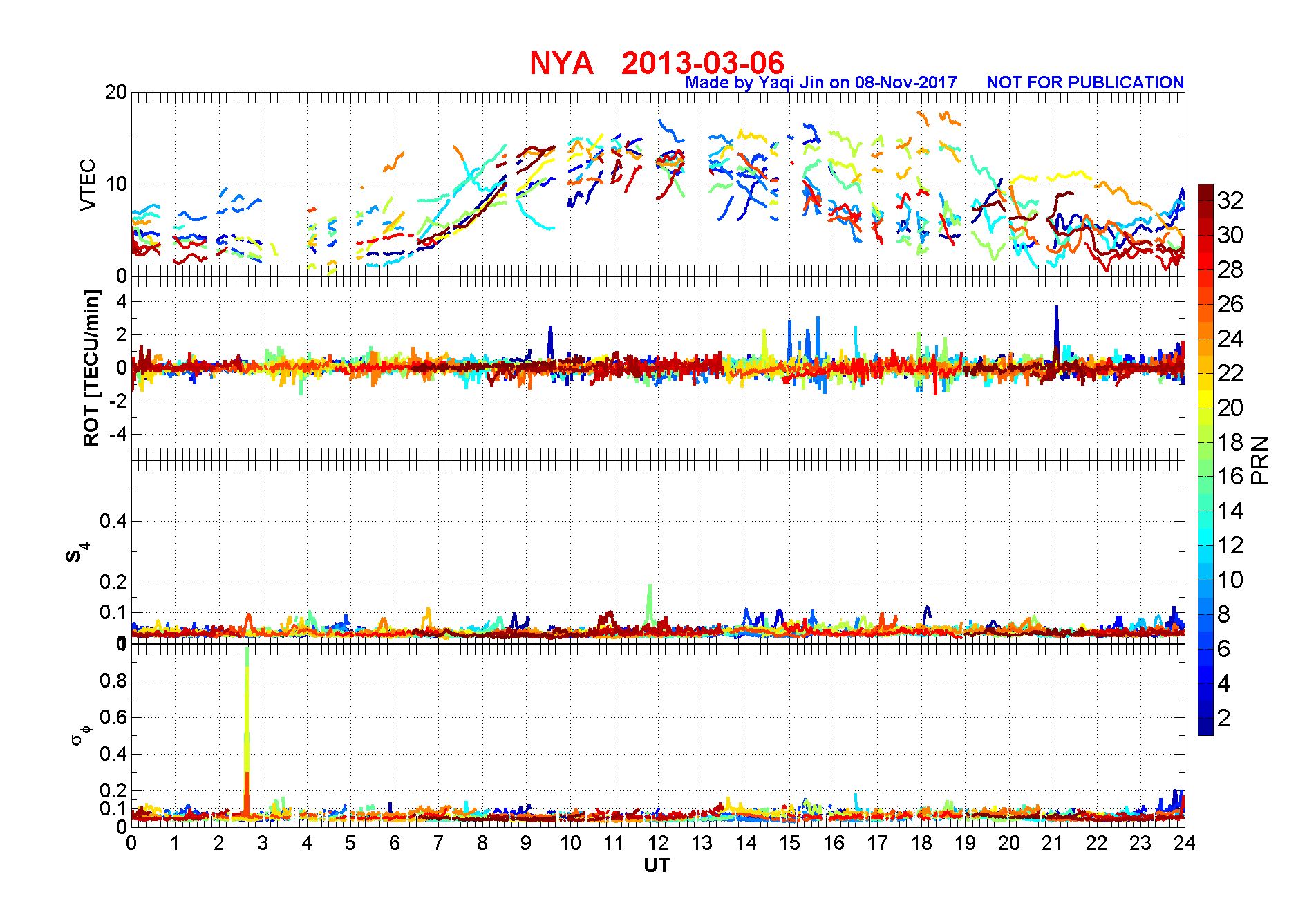Click the PRN colorbar tick label 22
The height and width of the screenshot is (919, 1316).
pos(1230,373)
